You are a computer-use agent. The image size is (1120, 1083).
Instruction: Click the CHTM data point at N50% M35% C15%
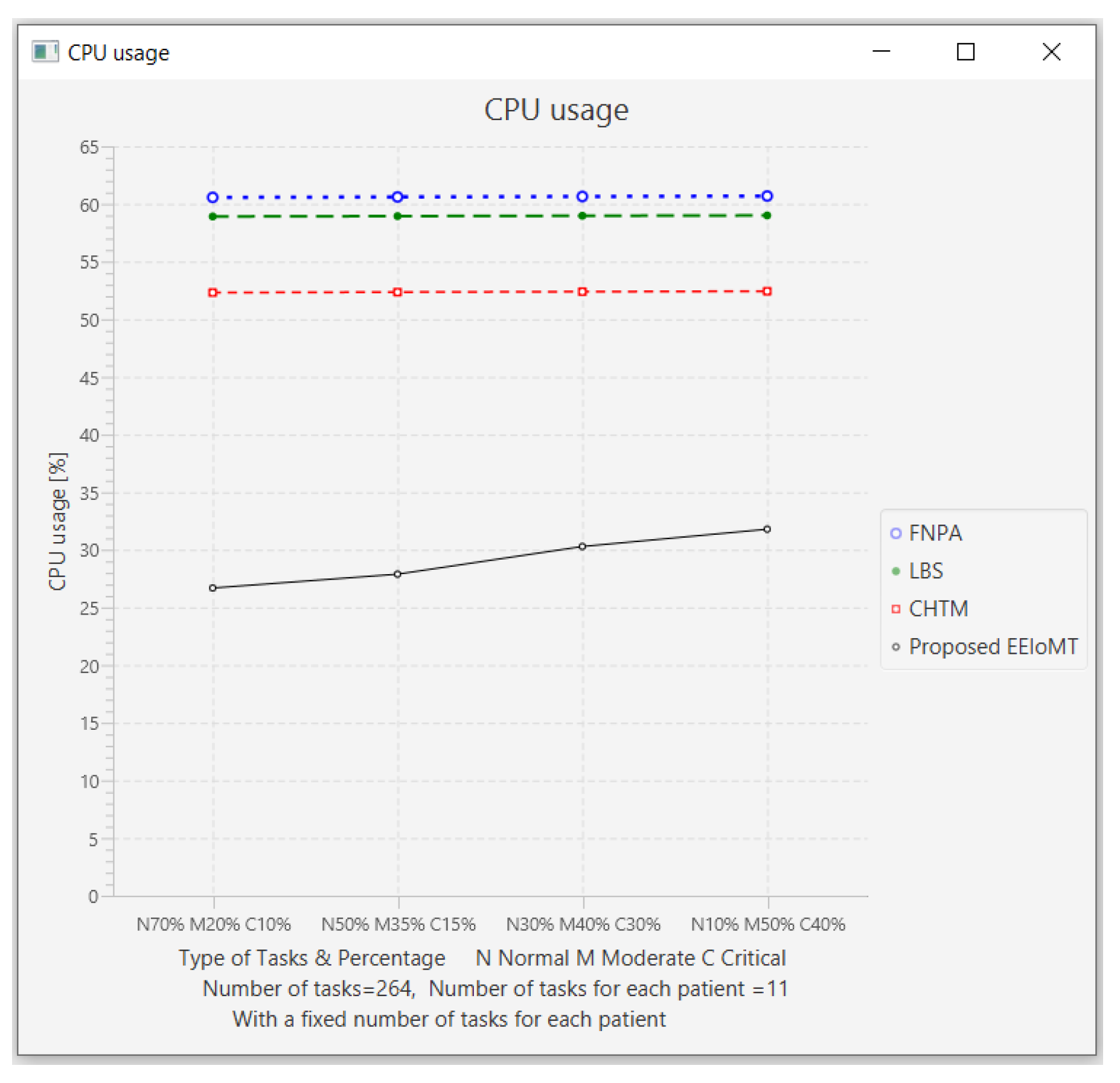pos(397,292)
